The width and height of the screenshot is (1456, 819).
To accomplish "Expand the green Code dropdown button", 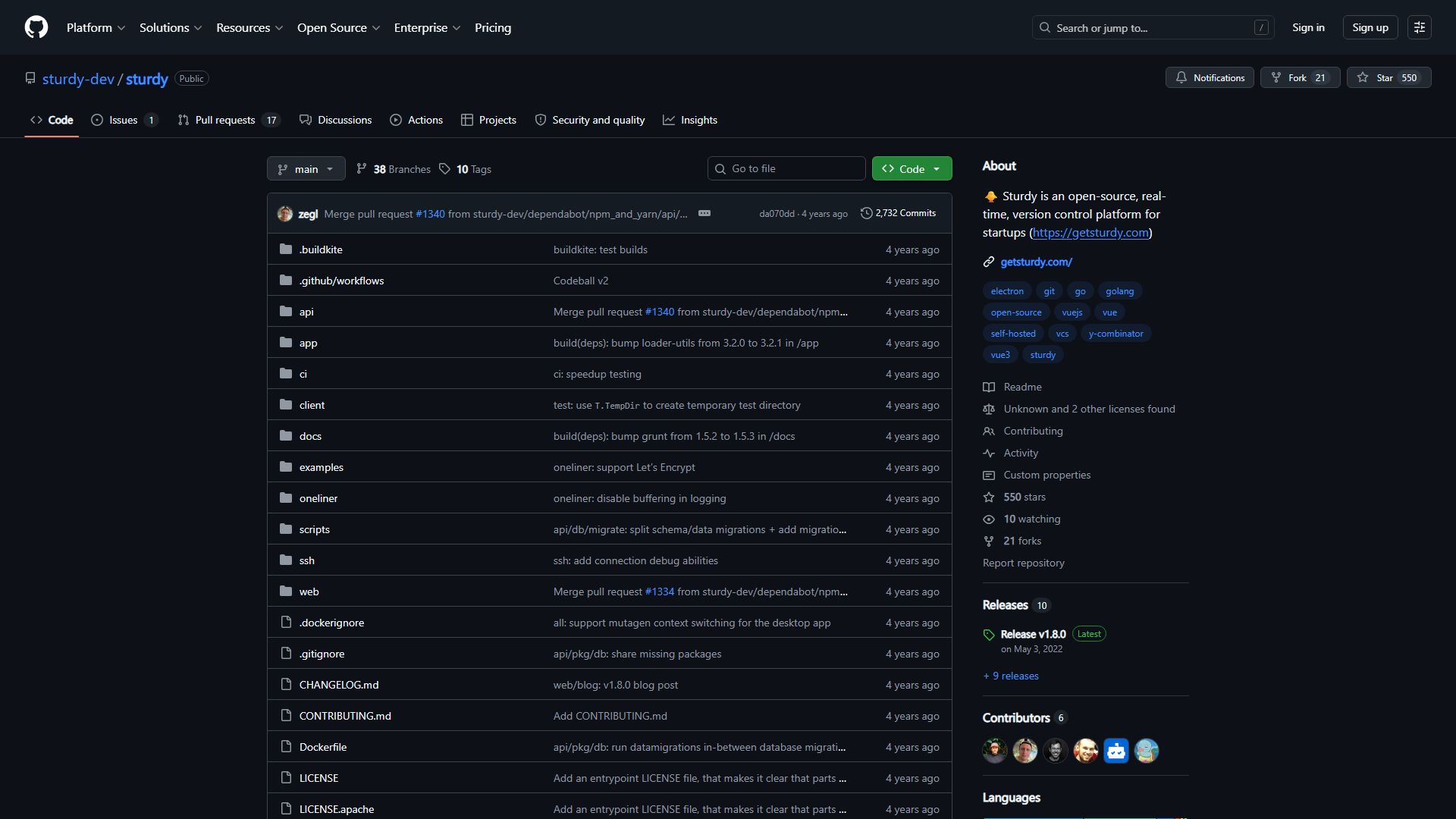I will [912, 168].
